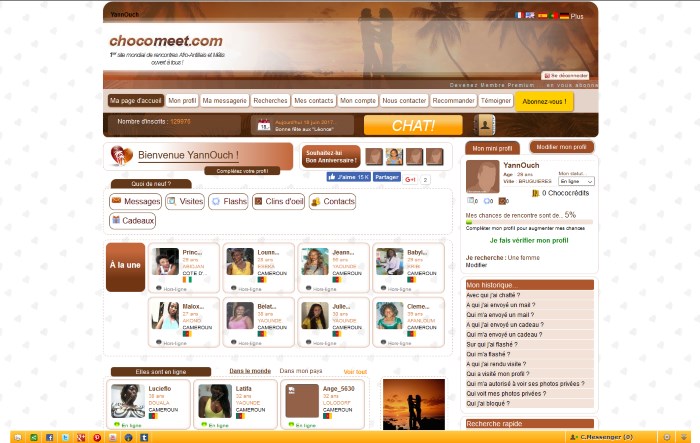Open Recherches menu item
Screen dimensions: 700x443
point(271,100)
